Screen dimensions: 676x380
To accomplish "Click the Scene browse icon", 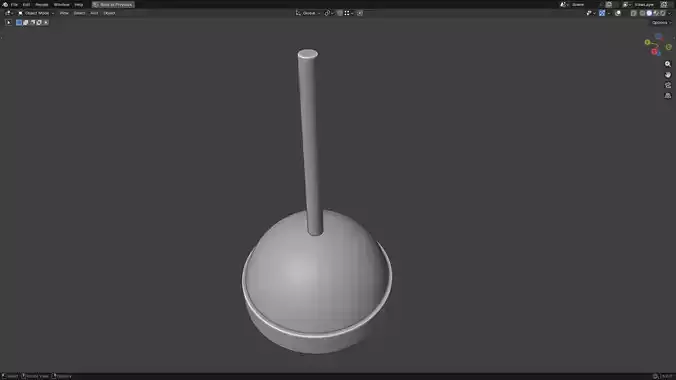I will 564,4.
